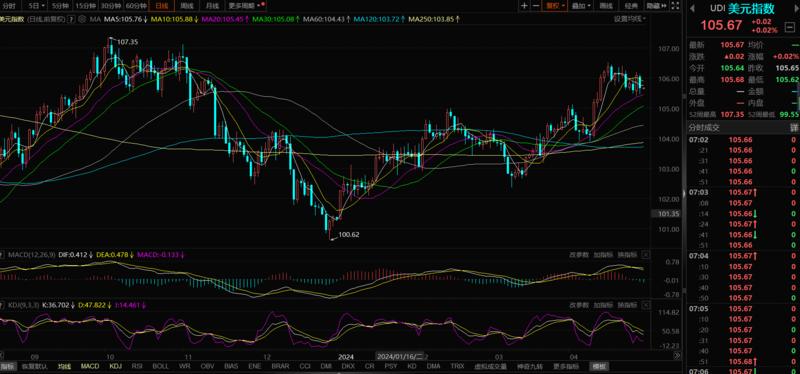The image size is (800, 374).
Task: Go to previous symbol left arrow
Action: click(x=693, y=9)
